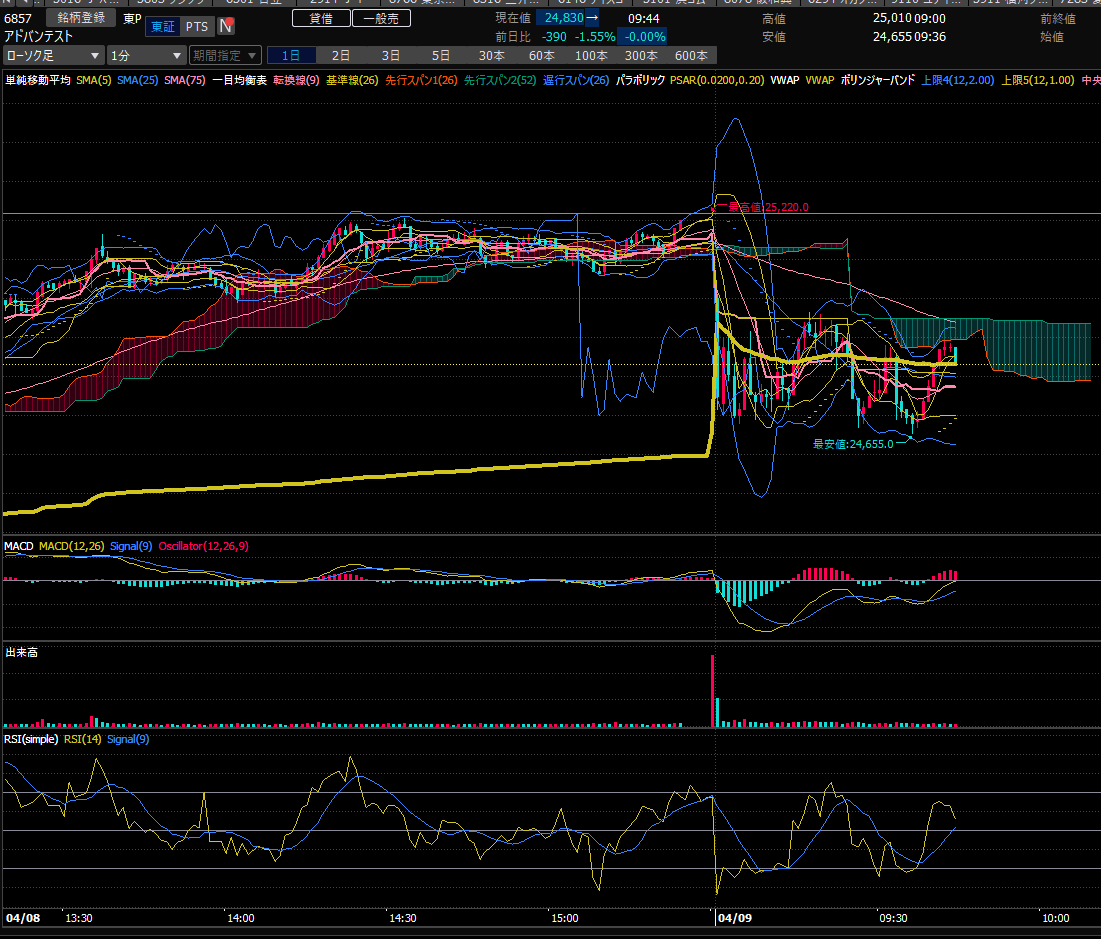Click the 貸借 button
This screenshot has width=1101, height=939.
pyautogui.click(x=321, y=18)
